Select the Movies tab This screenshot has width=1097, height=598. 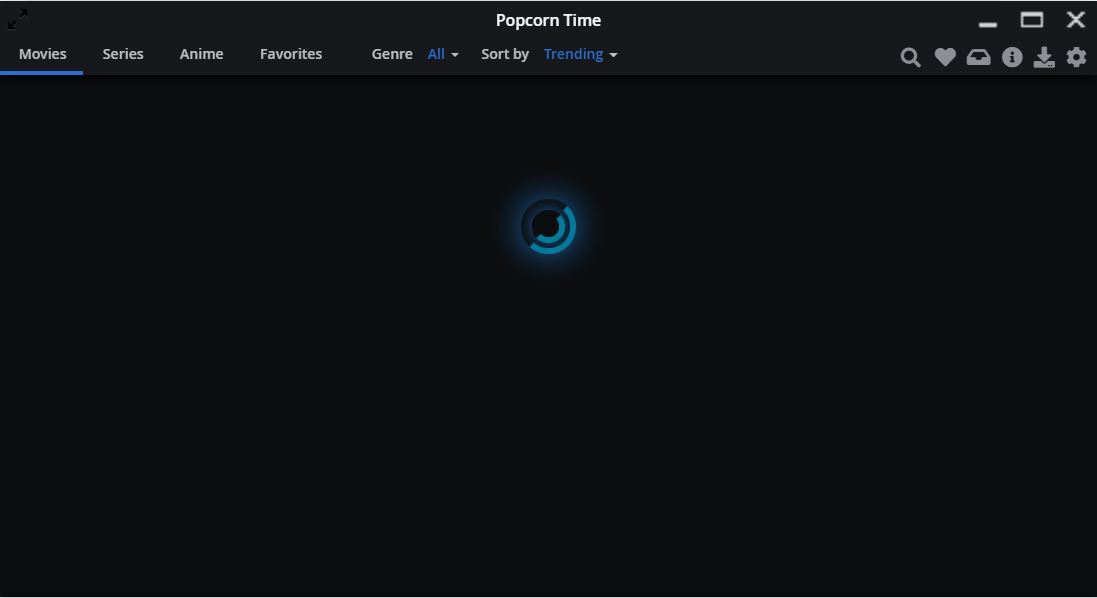(42, 54)
